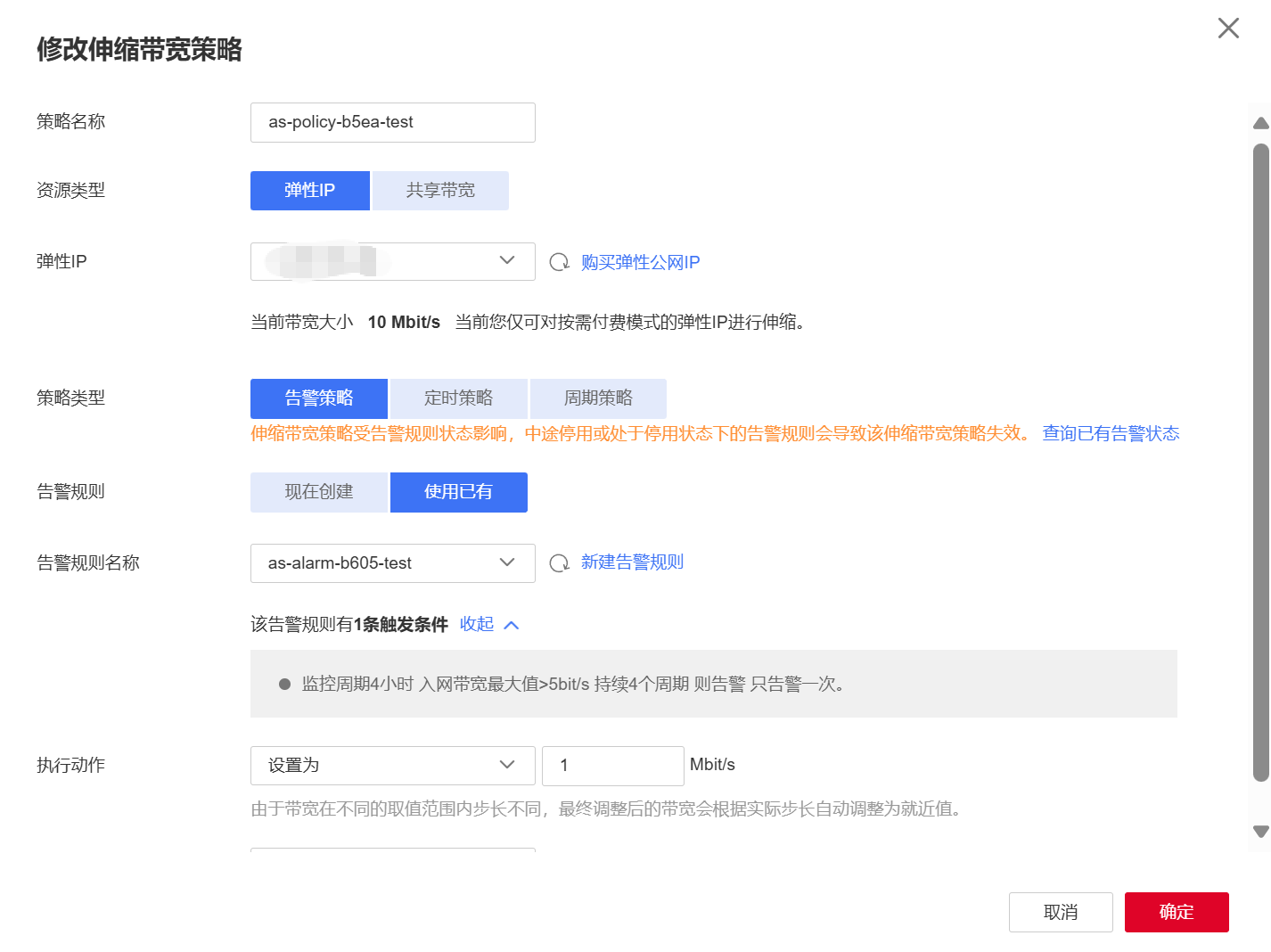Image resolution: width=1271 pixels, height=952 pixels.
Task: Switch to the 周期策略 policy type
Action: coord(598,398)
